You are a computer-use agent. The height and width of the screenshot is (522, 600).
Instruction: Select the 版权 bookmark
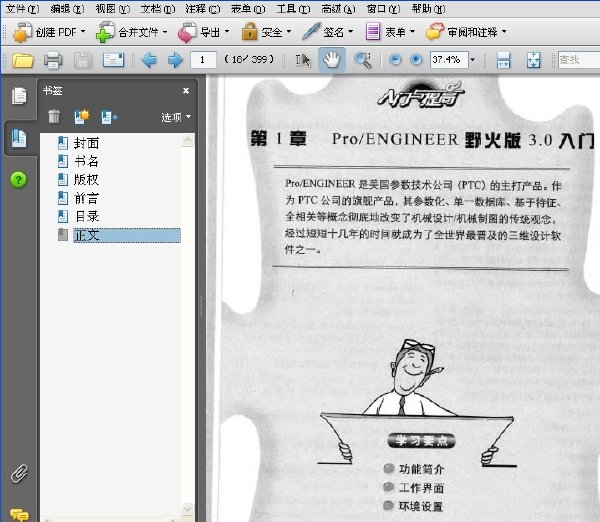[x=86, y=180]
